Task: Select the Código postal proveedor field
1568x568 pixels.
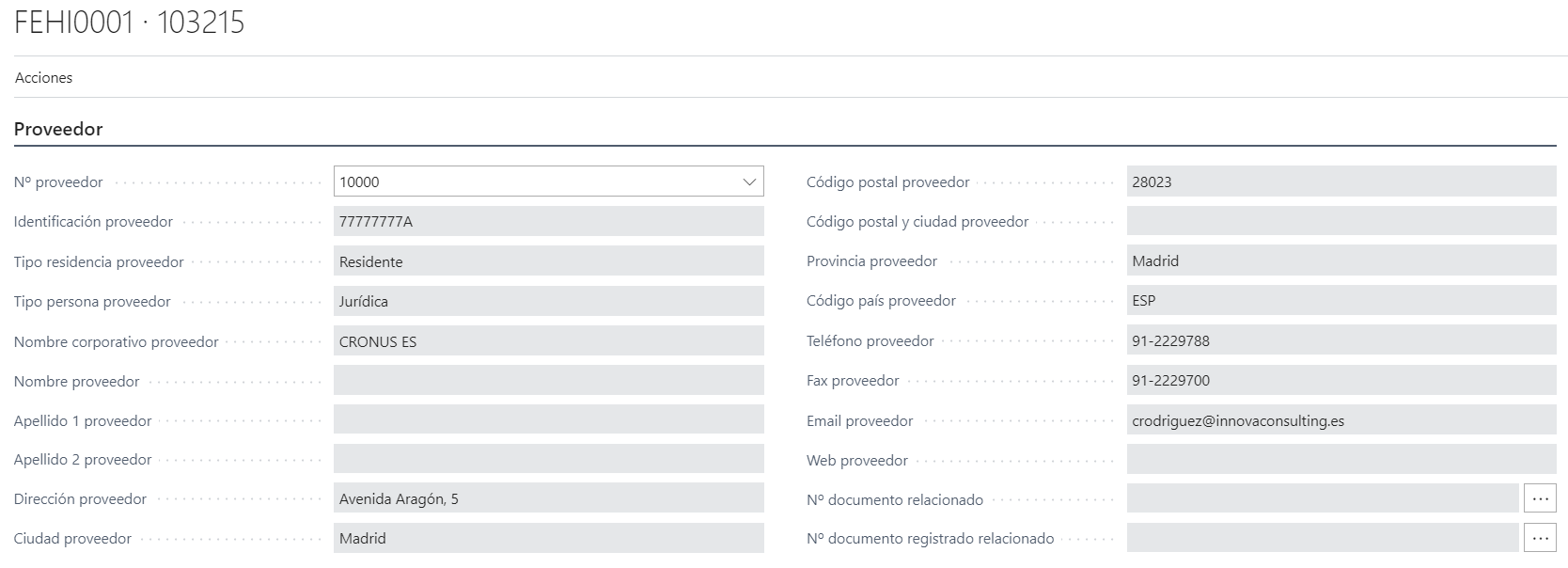Action: [1341, 182]
